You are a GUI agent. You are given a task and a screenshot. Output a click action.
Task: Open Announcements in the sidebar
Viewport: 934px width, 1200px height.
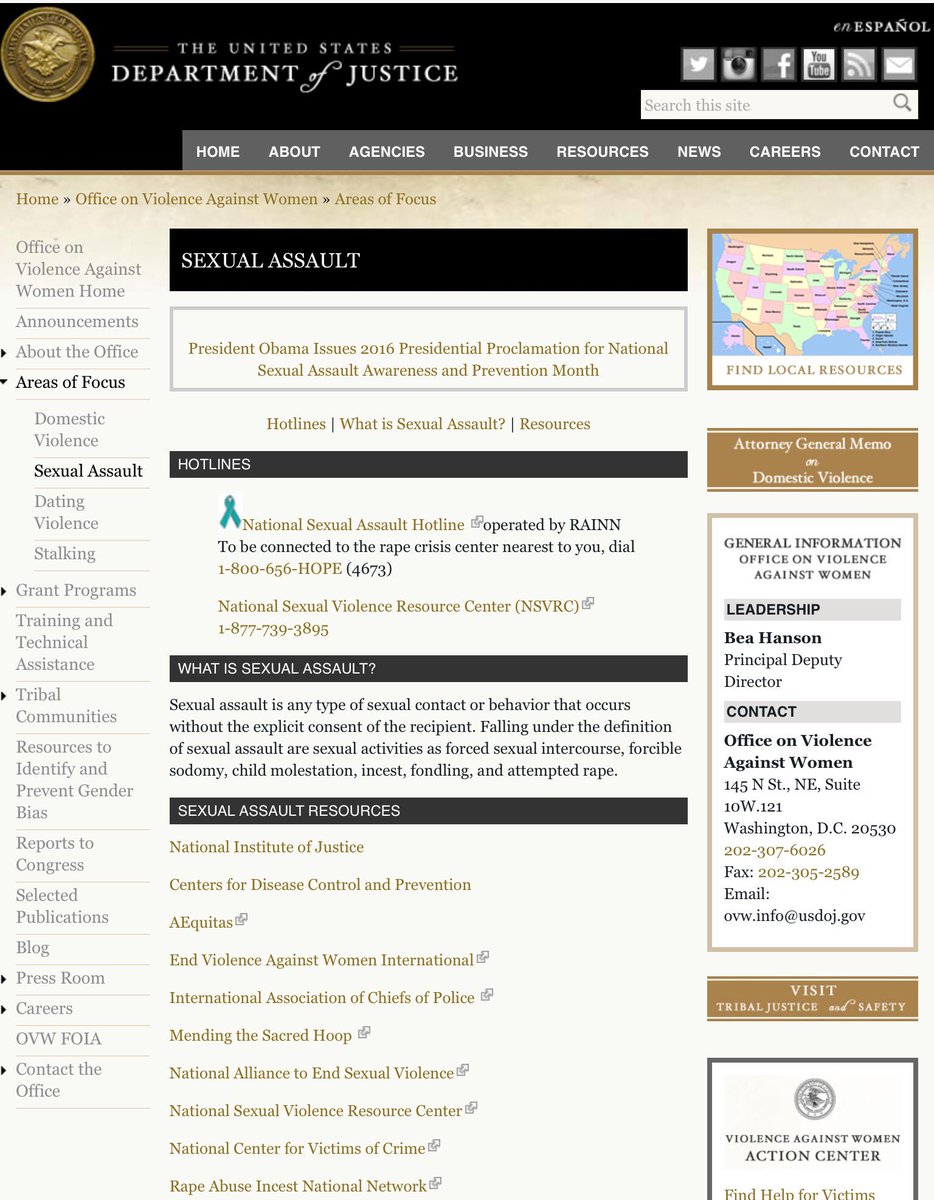pyautogui.click(x=77, y=322)
